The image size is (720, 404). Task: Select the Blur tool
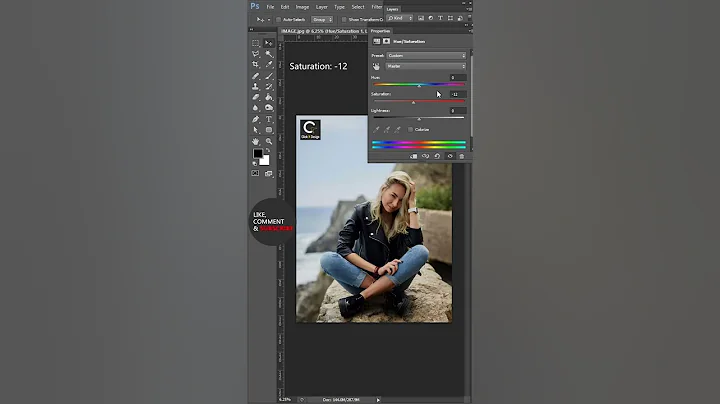(255, 108)
